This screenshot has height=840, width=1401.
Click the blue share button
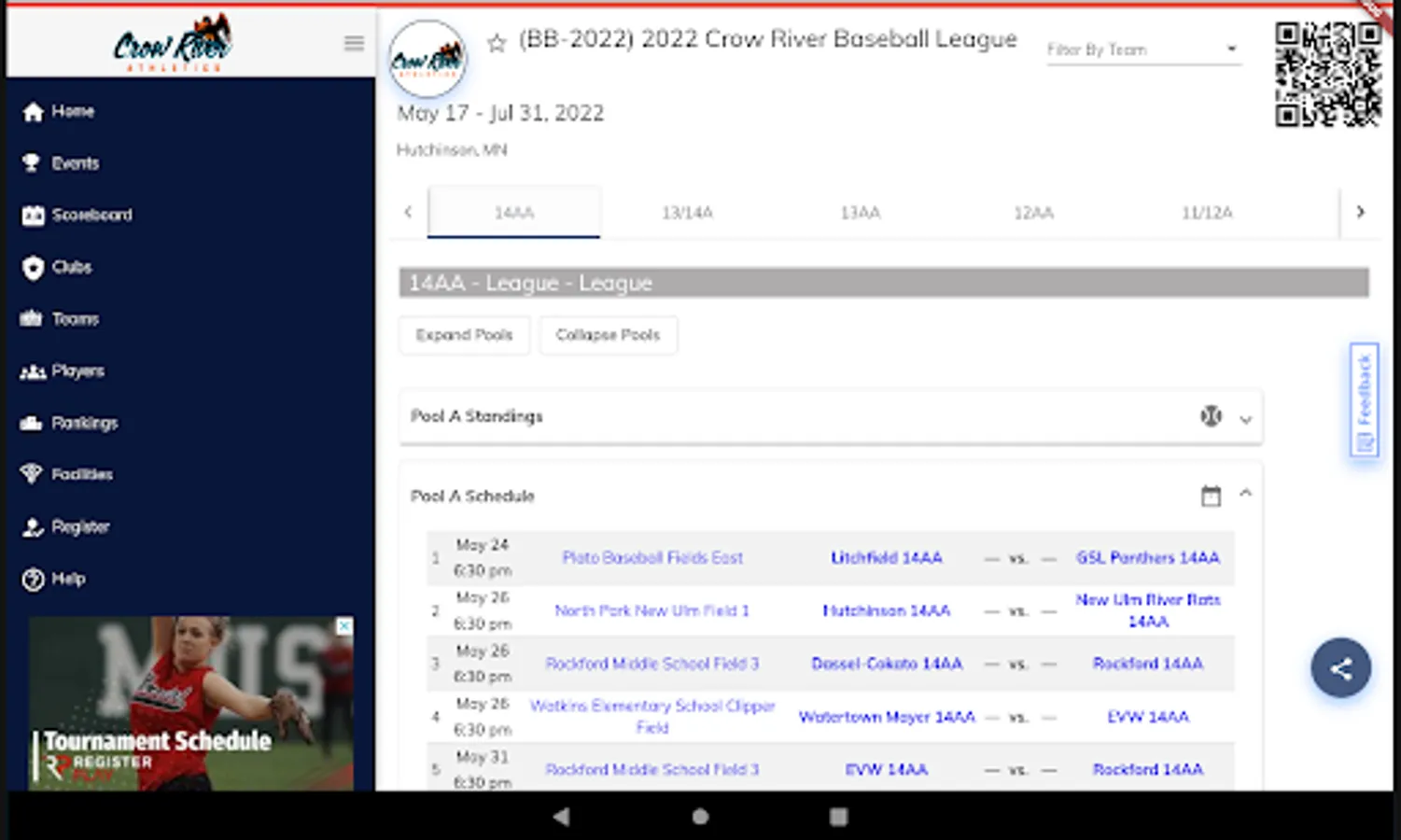click(1341, 668)
